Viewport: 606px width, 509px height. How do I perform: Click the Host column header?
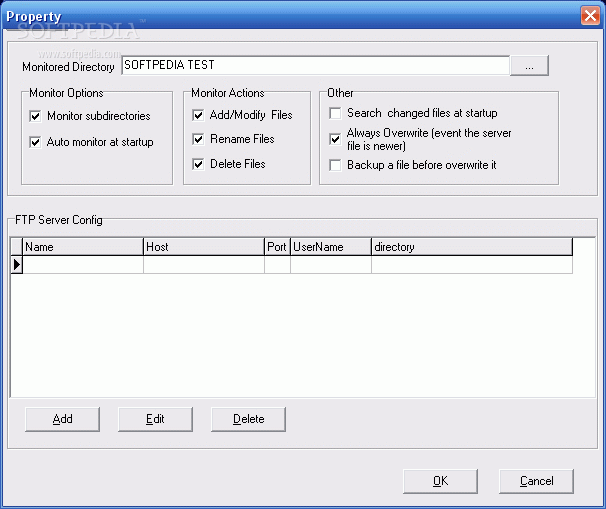204,247
